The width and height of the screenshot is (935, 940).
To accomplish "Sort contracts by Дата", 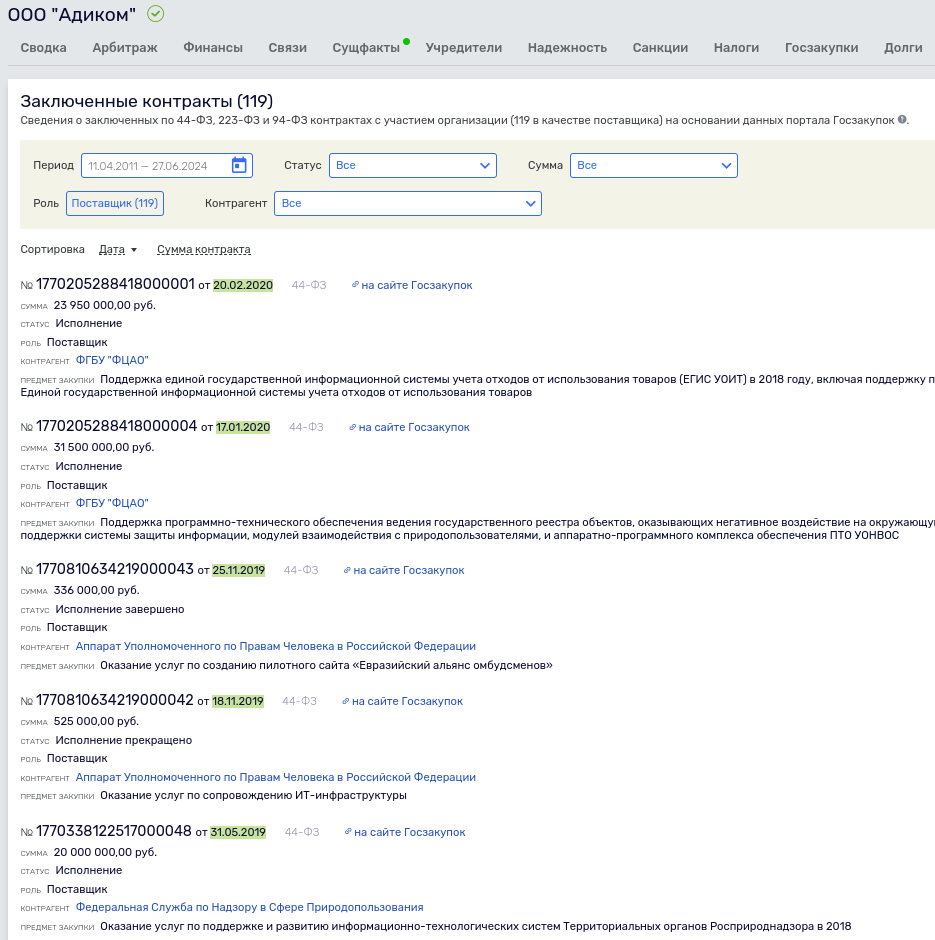I will coord(112,249).
